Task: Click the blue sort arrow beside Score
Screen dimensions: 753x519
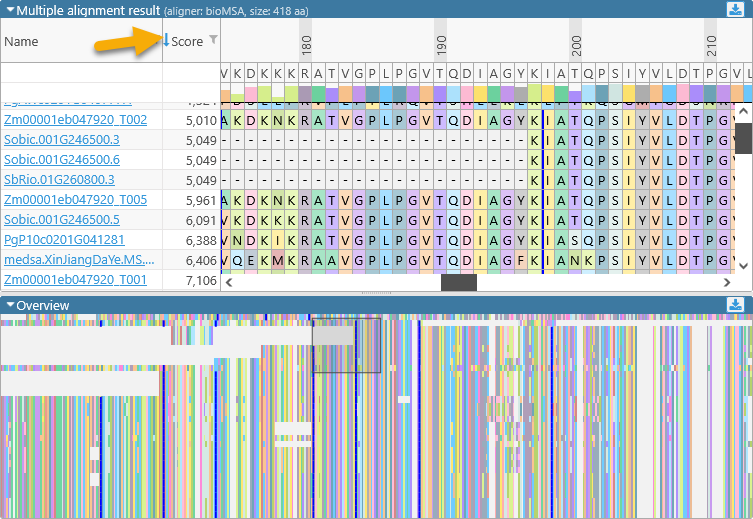Action: coord(166,41)
